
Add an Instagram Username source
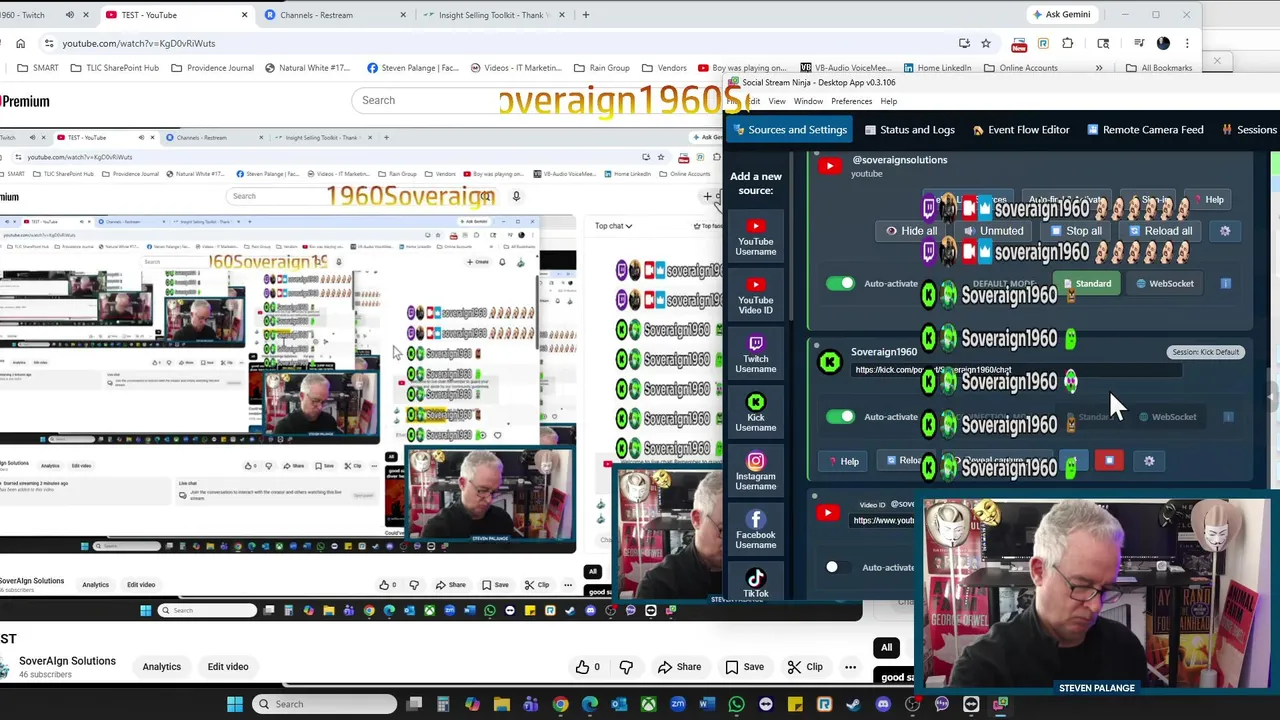(x=756, y=471)
